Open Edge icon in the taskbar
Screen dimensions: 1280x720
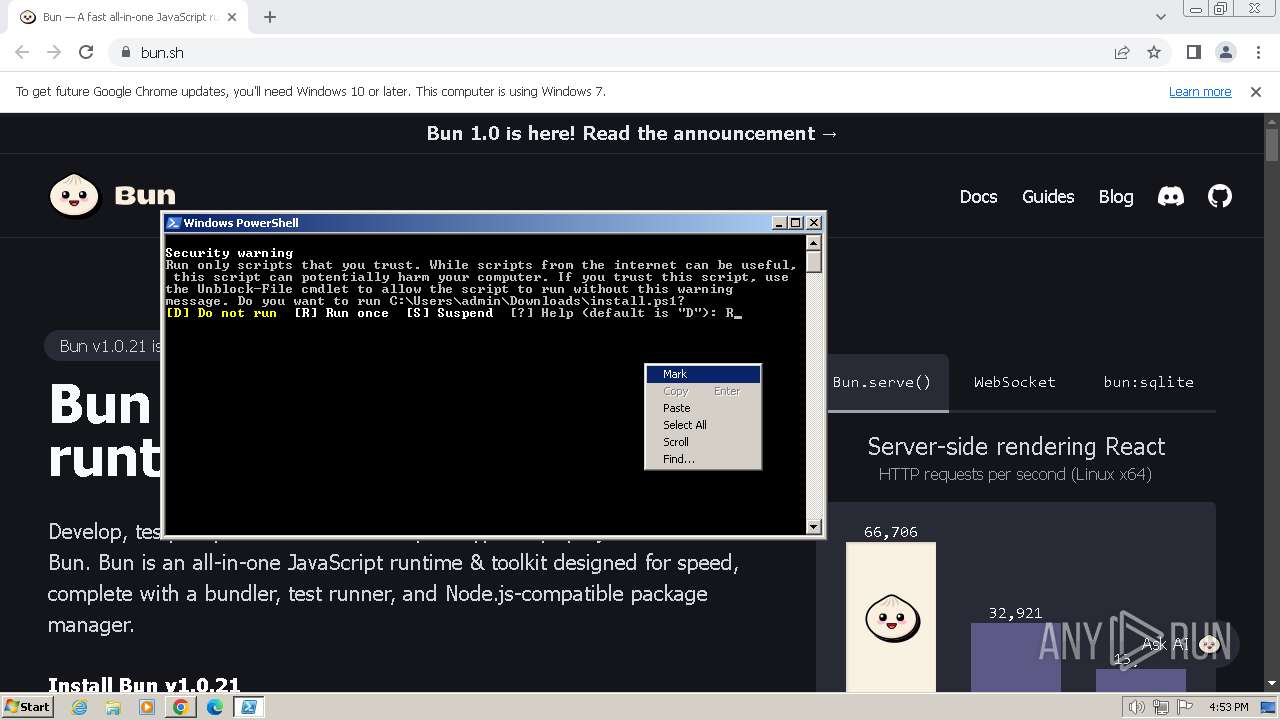(x=215, y=707)
